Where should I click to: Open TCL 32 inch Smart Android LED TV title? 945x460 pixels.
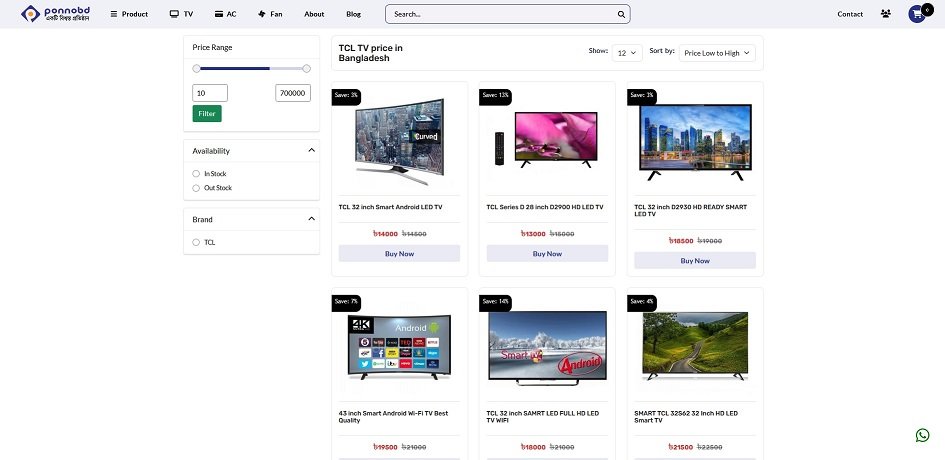coord(391,207)
